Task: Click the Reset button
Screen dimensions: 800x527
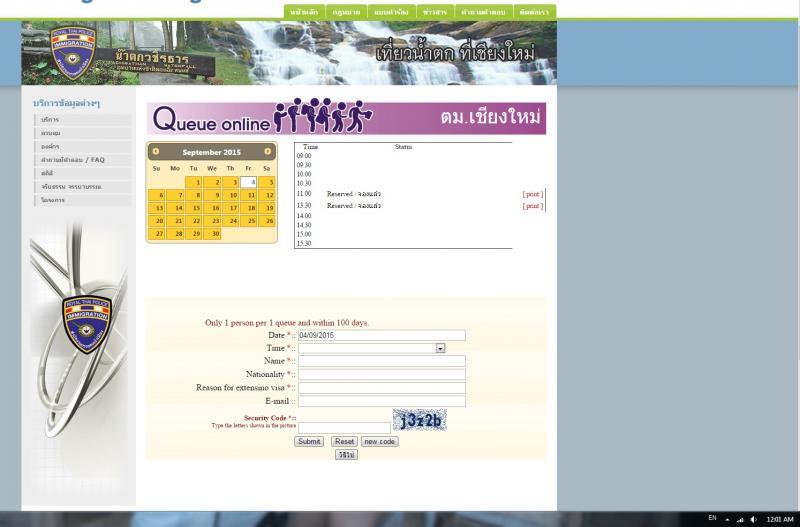Action: point(344,441)
